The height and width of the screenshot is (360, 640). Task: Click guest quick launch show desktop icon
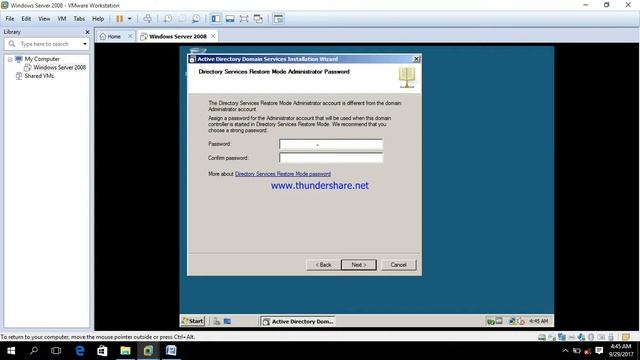pos(227,322)
